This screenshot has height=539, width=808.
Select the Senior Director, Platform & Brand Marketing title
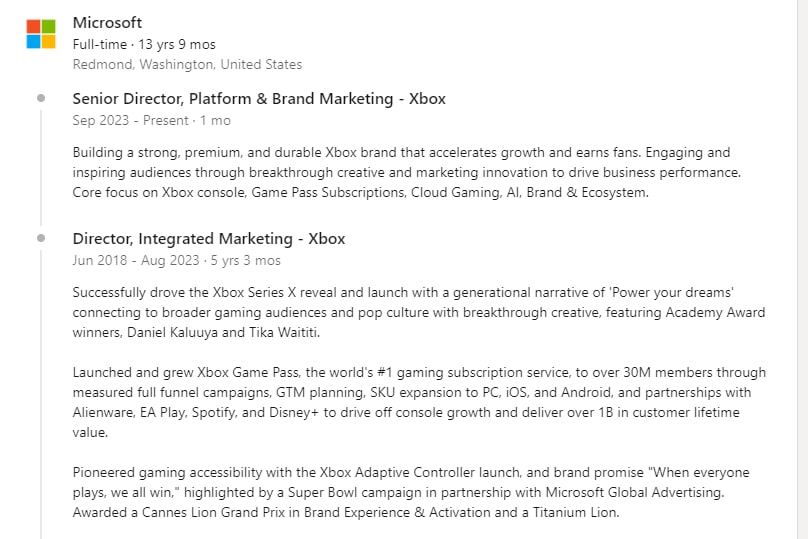(x=259, y=98)
